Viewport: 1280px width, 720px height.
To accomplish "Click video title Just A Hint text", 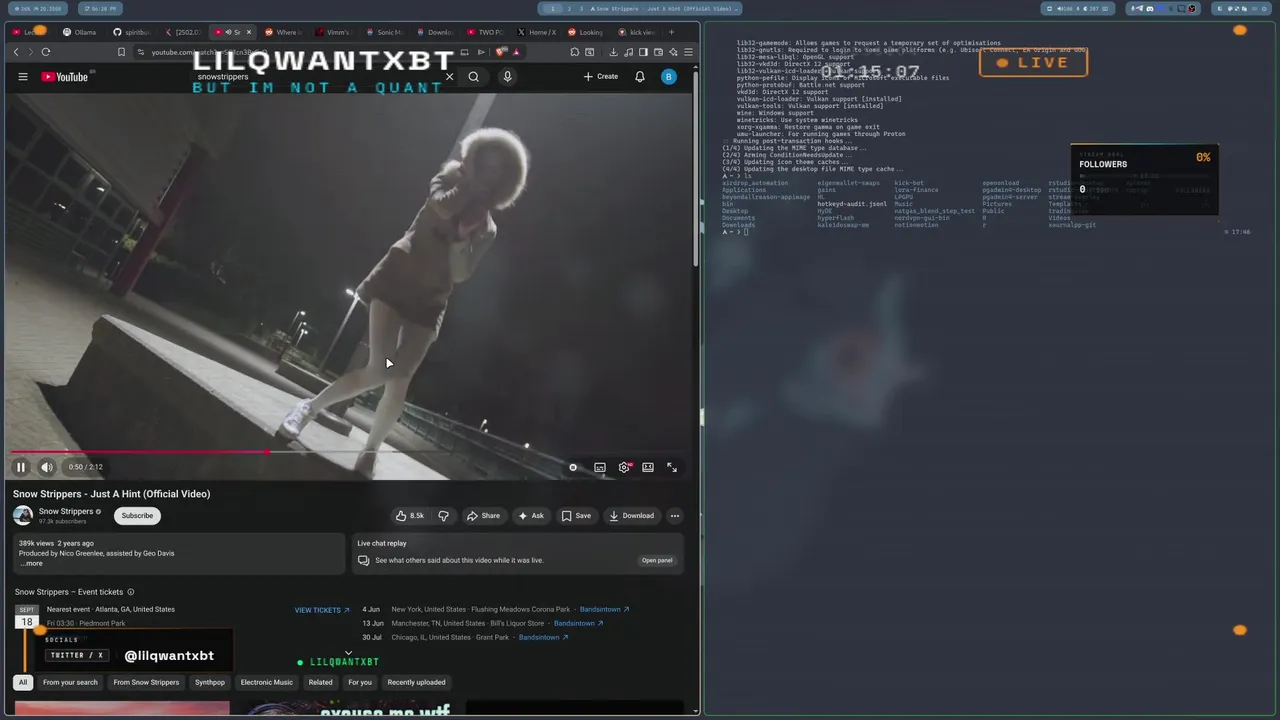I will tap(112, 494).
